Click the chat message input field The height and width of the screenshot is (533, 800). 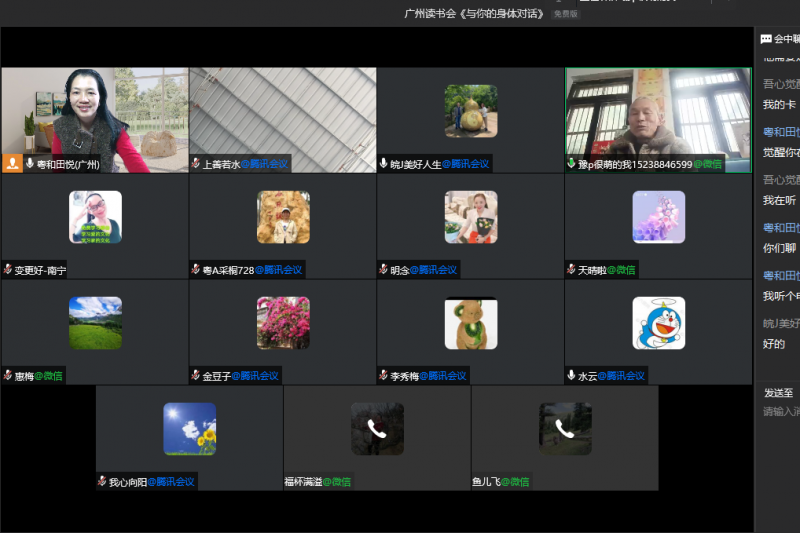[780, 411]
